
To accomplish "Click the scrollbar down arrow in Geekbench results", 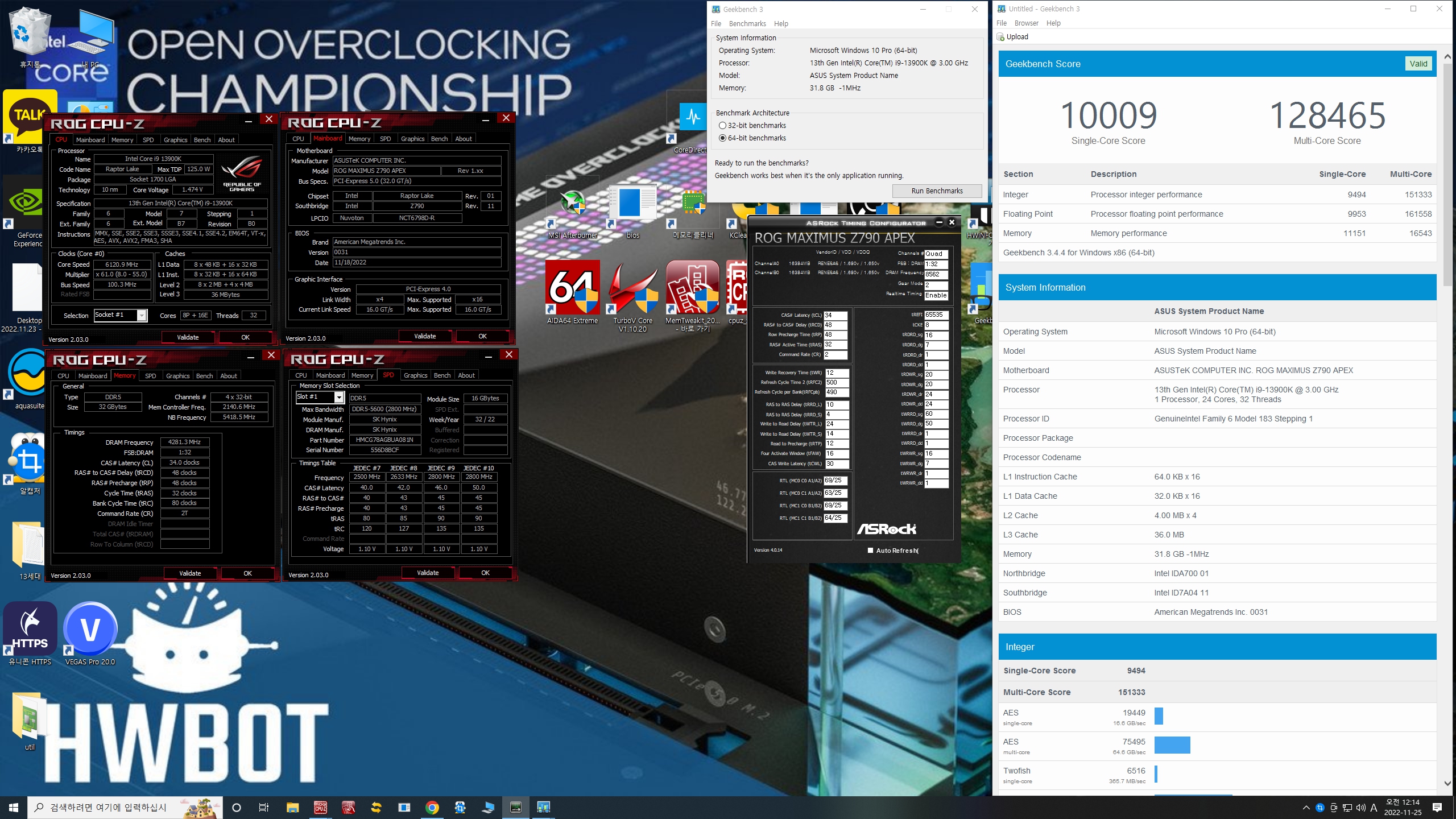I will (x=1447, y=783).
